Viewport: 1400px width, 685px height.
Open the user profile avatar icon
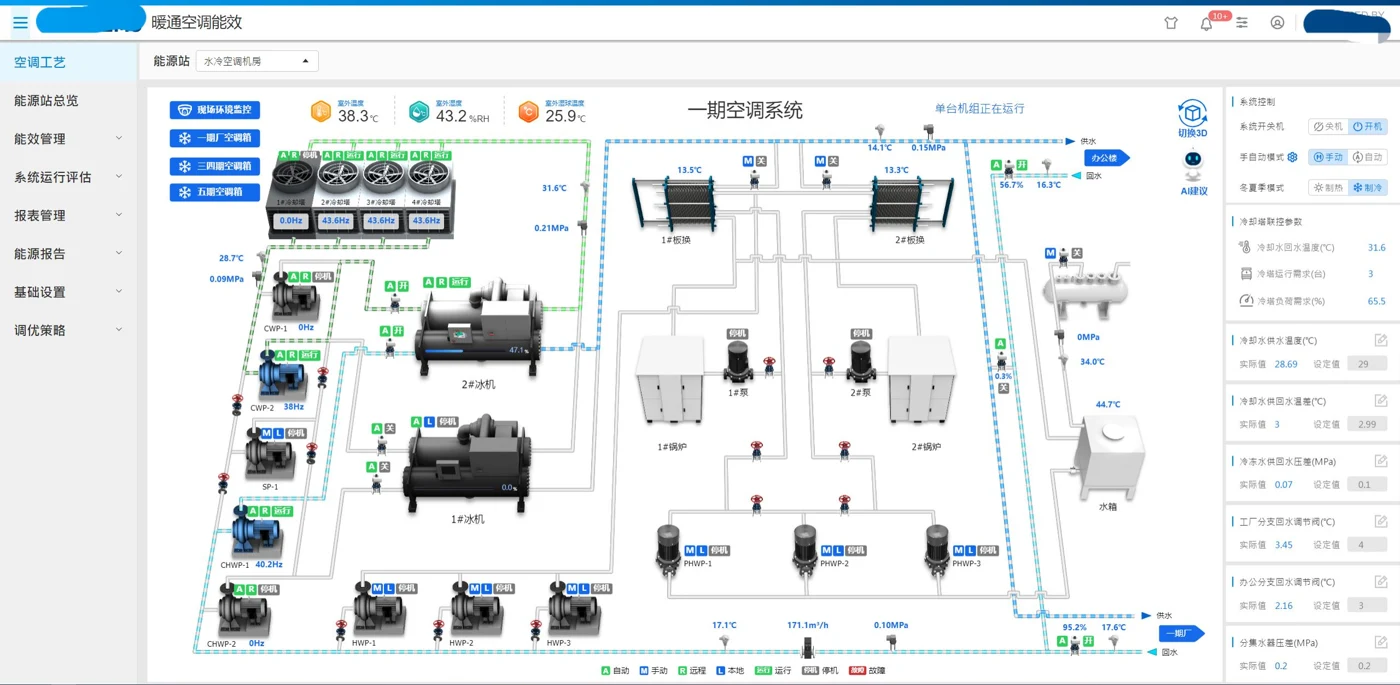(1277, 23)
